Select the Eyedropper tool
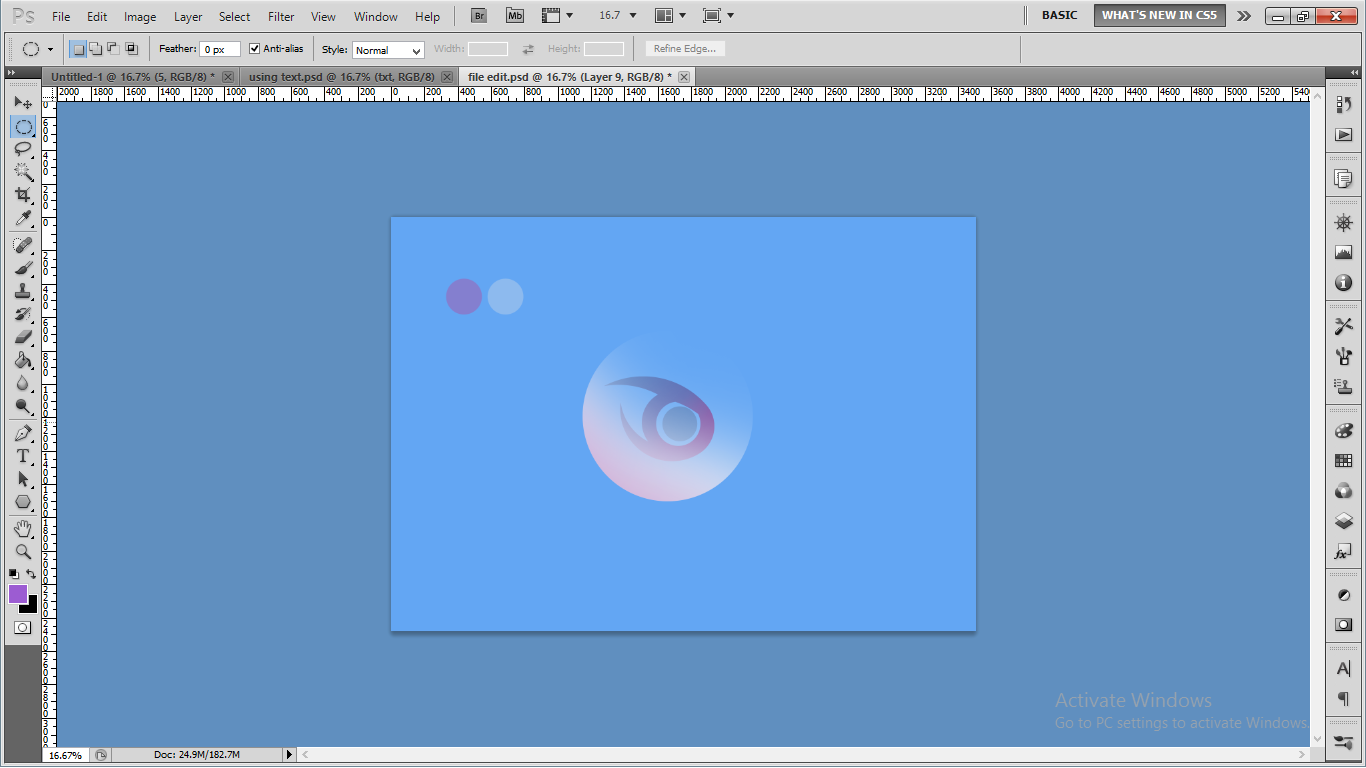The width and height of the screenshot is (1366, 768). pyautogui.click(x=22, y=218)
